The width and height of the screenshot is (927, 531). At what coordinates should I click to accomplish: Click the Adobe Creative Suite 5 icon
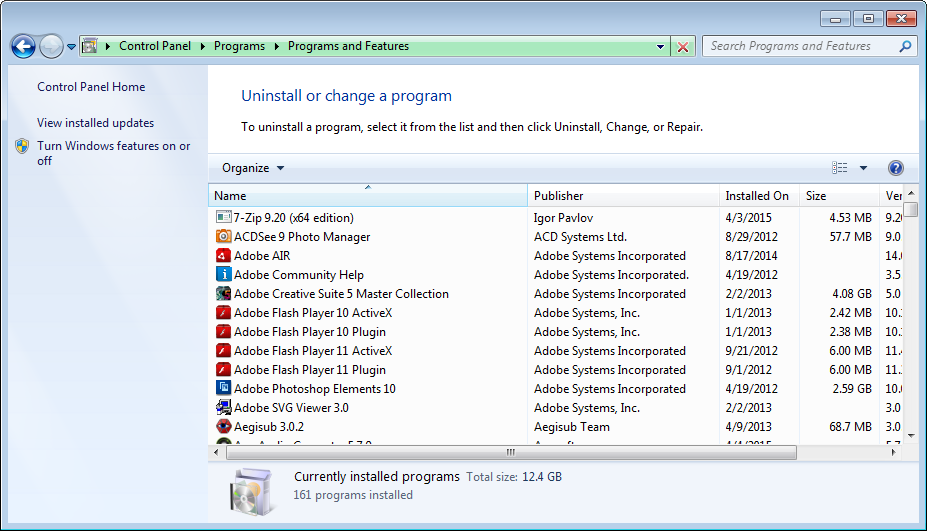pos(223,293)
